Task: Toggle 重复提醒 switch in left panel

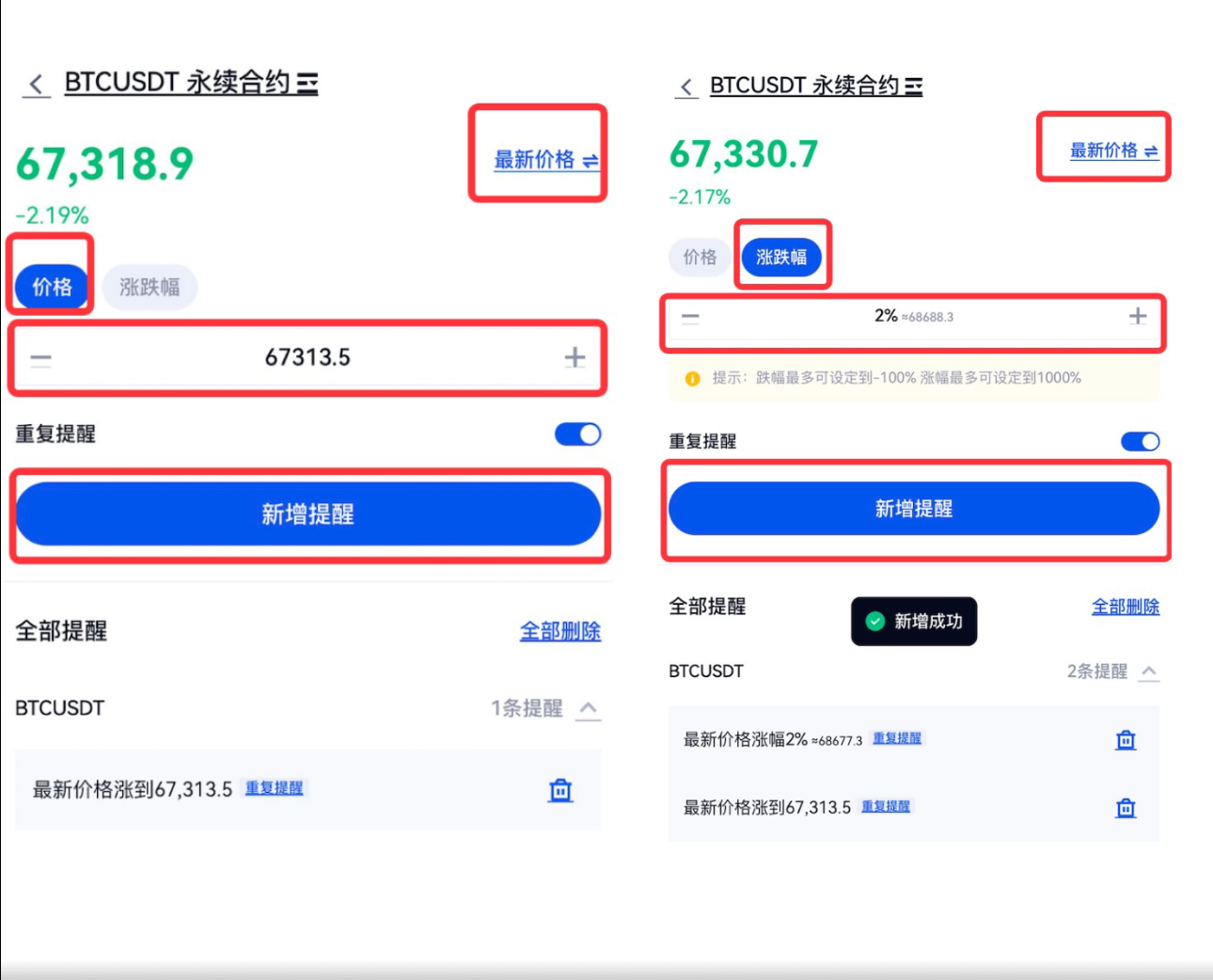Action: (x=577, y=435)
